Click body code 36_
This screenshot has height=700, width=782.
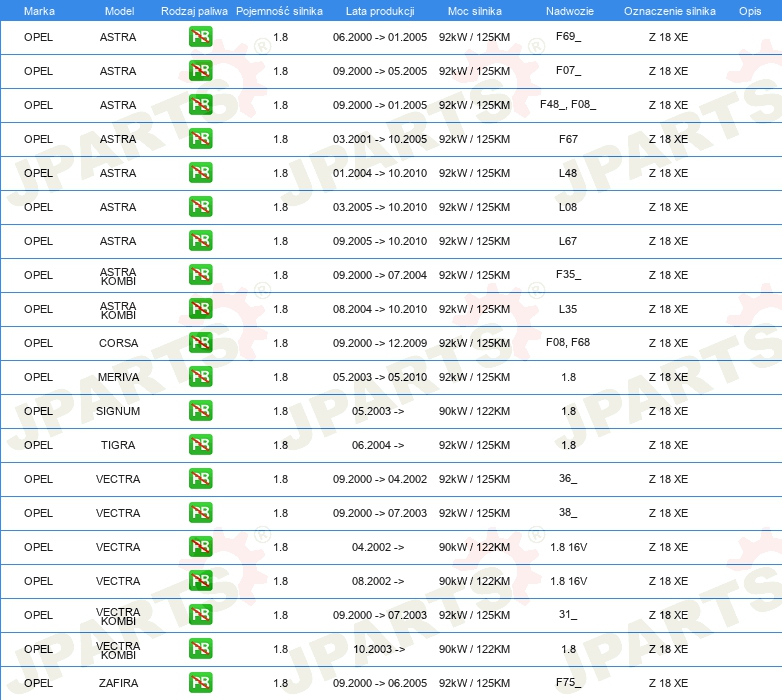[x=568, y=478]
